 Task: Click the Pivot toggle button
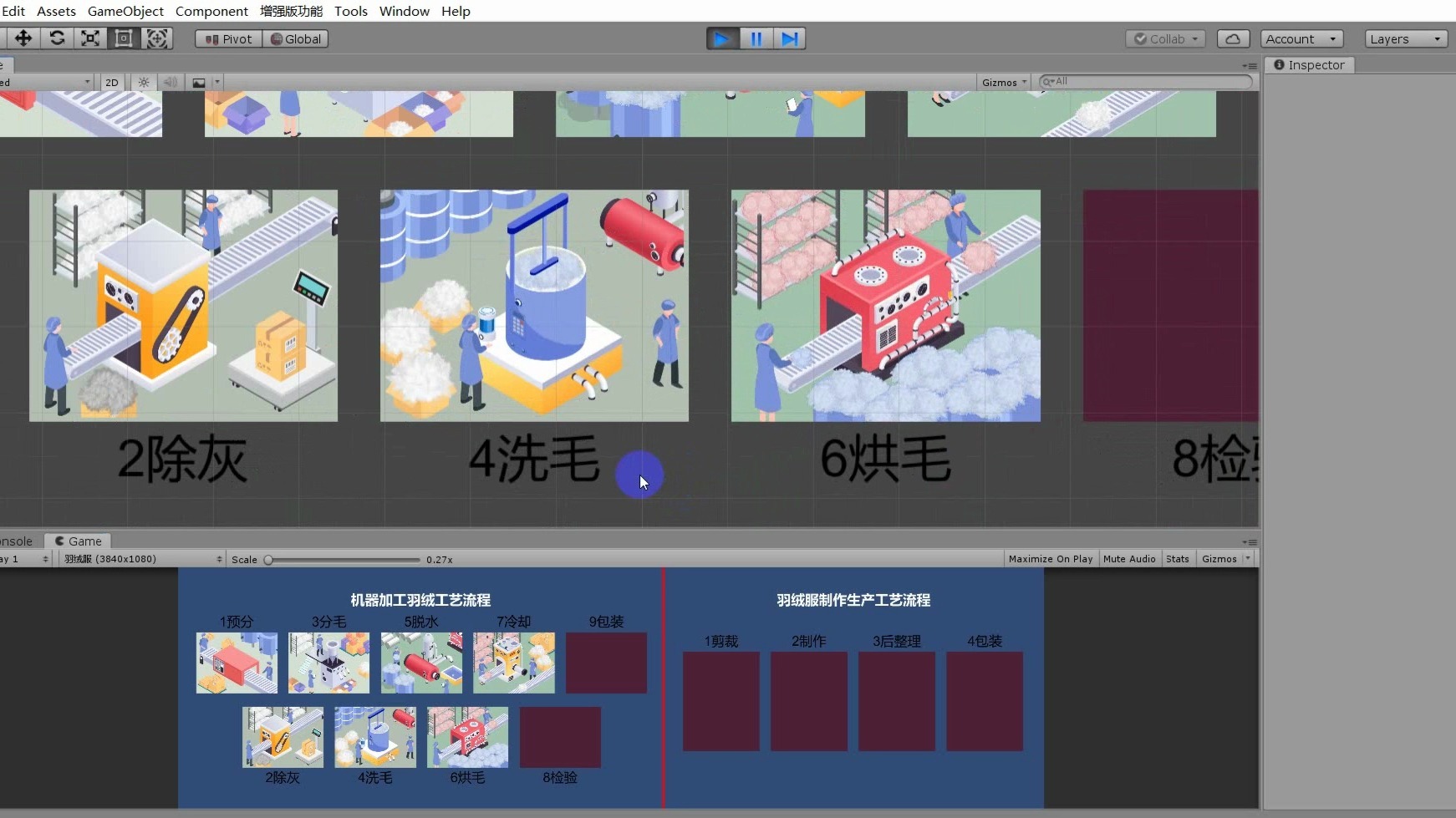[228, 38]
